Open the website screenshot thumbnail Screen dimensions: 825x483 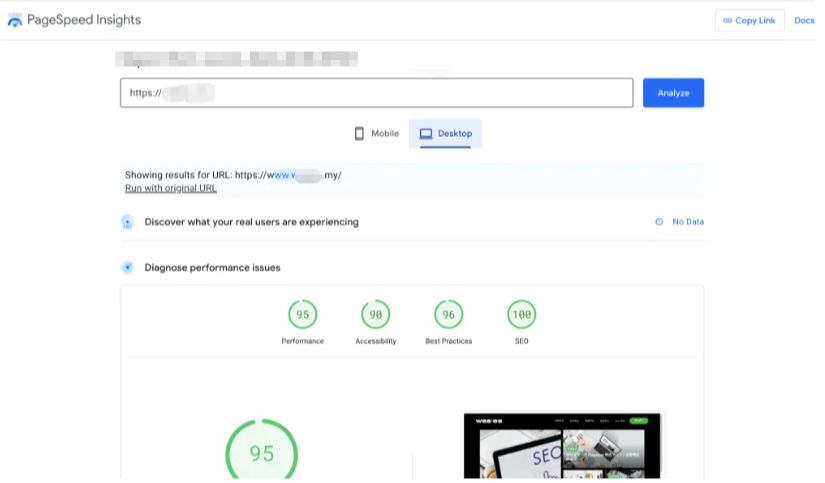[562, 447]
